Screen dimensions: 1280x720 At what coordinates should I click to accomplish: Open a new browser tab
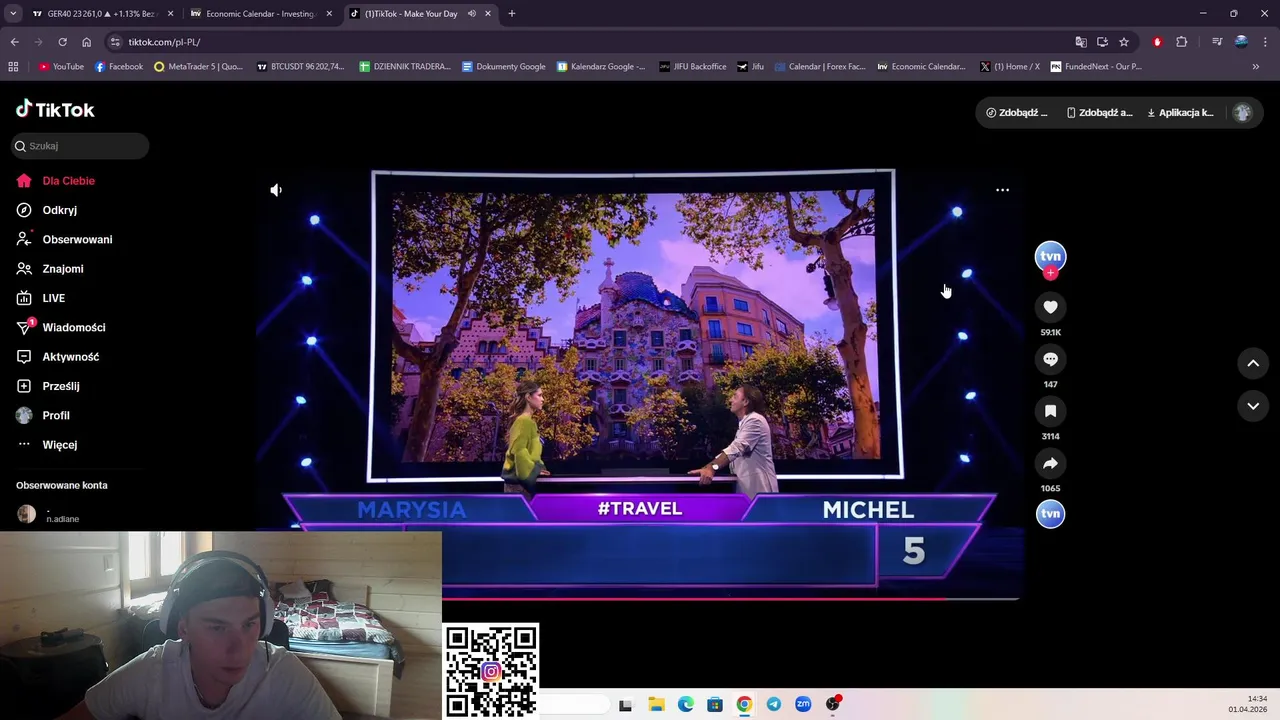[512, 14]
